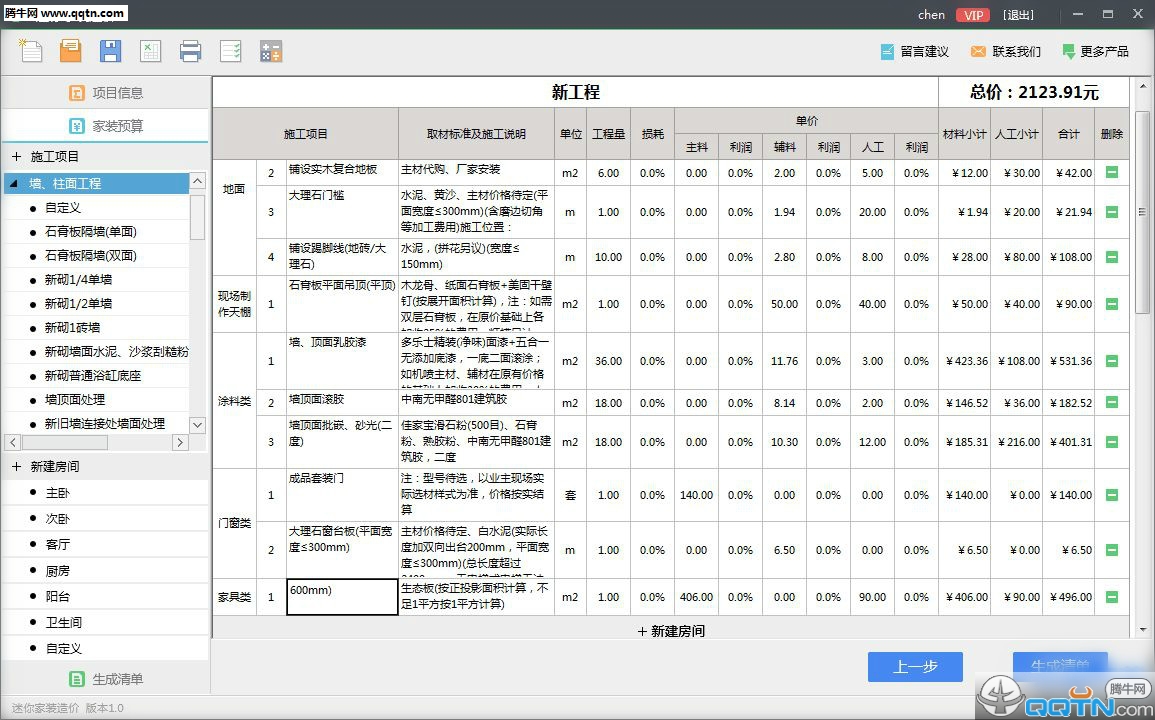Image resolution: width=1155 pixels, height=720 pixels.
Task: Delete 墙顶面滚胶 row
Action: pyautogui.click(x=1112, y=402)
